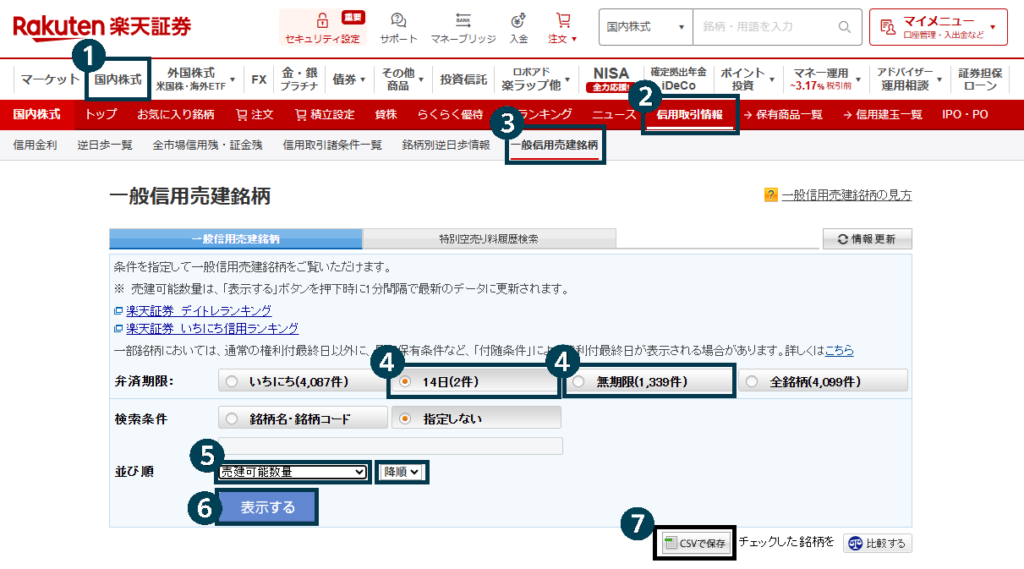This screenshot has width=1024, height=569.
Task: Click the Rakuten 楽天証券 logo
Action: point(102,27)
